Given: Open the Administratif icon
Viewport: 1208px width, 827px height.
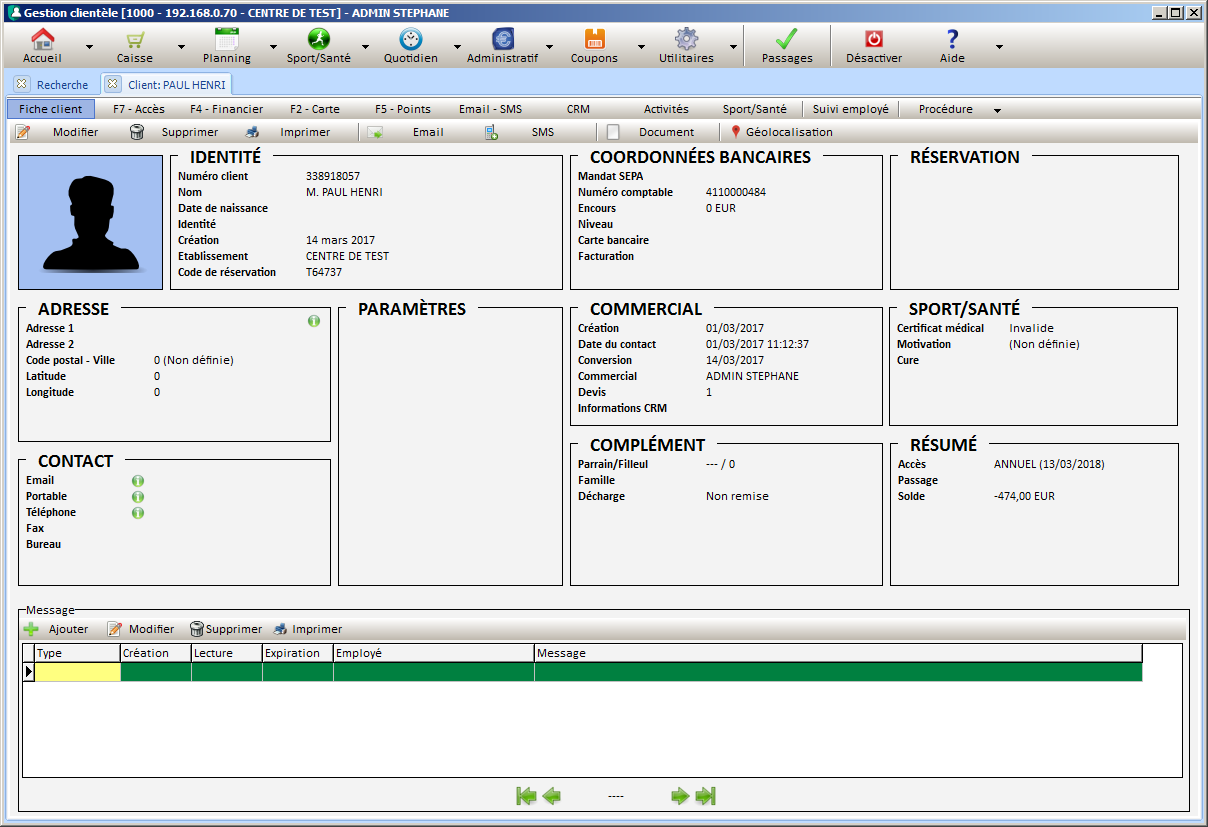Looking at the screenshot, I should (503, 39).
